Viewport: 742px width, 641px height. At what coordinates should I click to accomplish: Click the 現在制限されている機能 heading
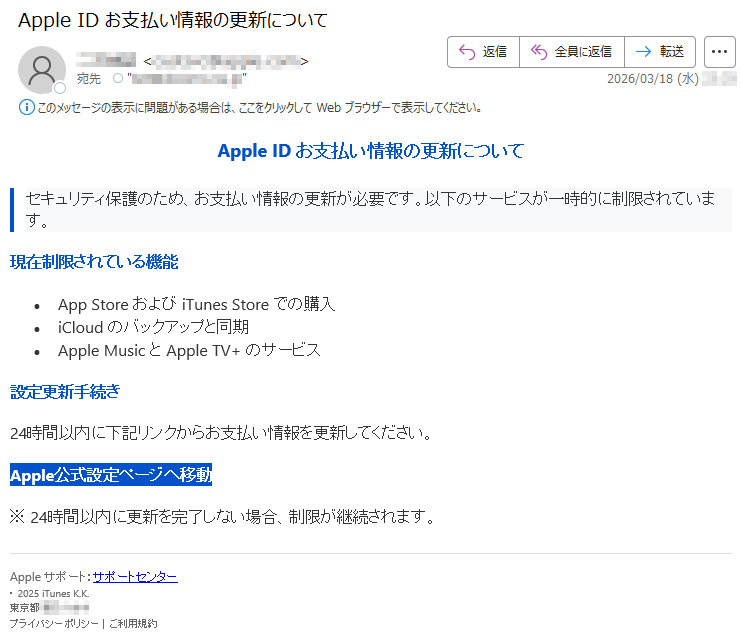pyautogui.click(x=94, y=262)
